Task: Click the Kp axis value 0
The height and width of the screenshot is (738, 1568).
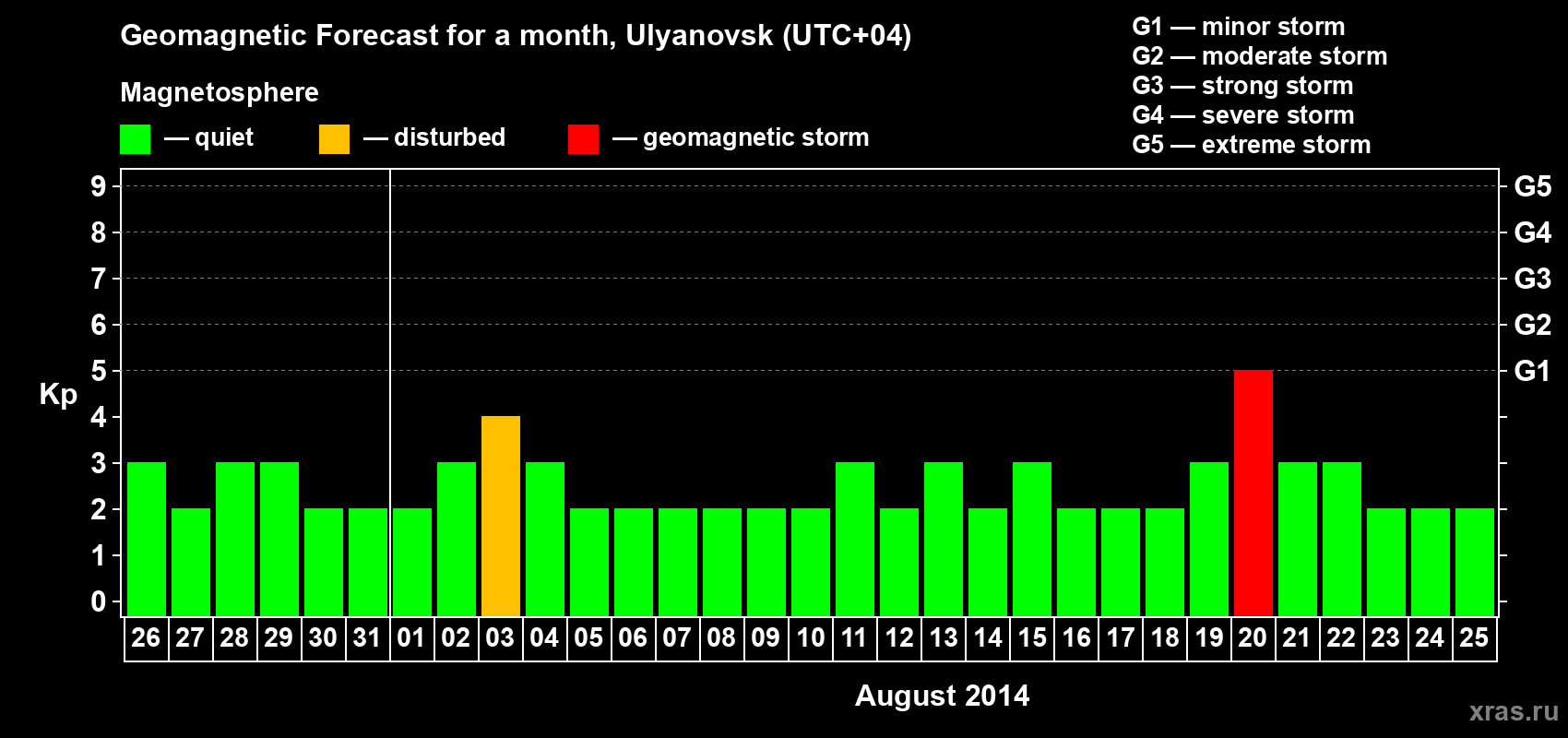Action: pyautogui.click(x=99, y=601)
